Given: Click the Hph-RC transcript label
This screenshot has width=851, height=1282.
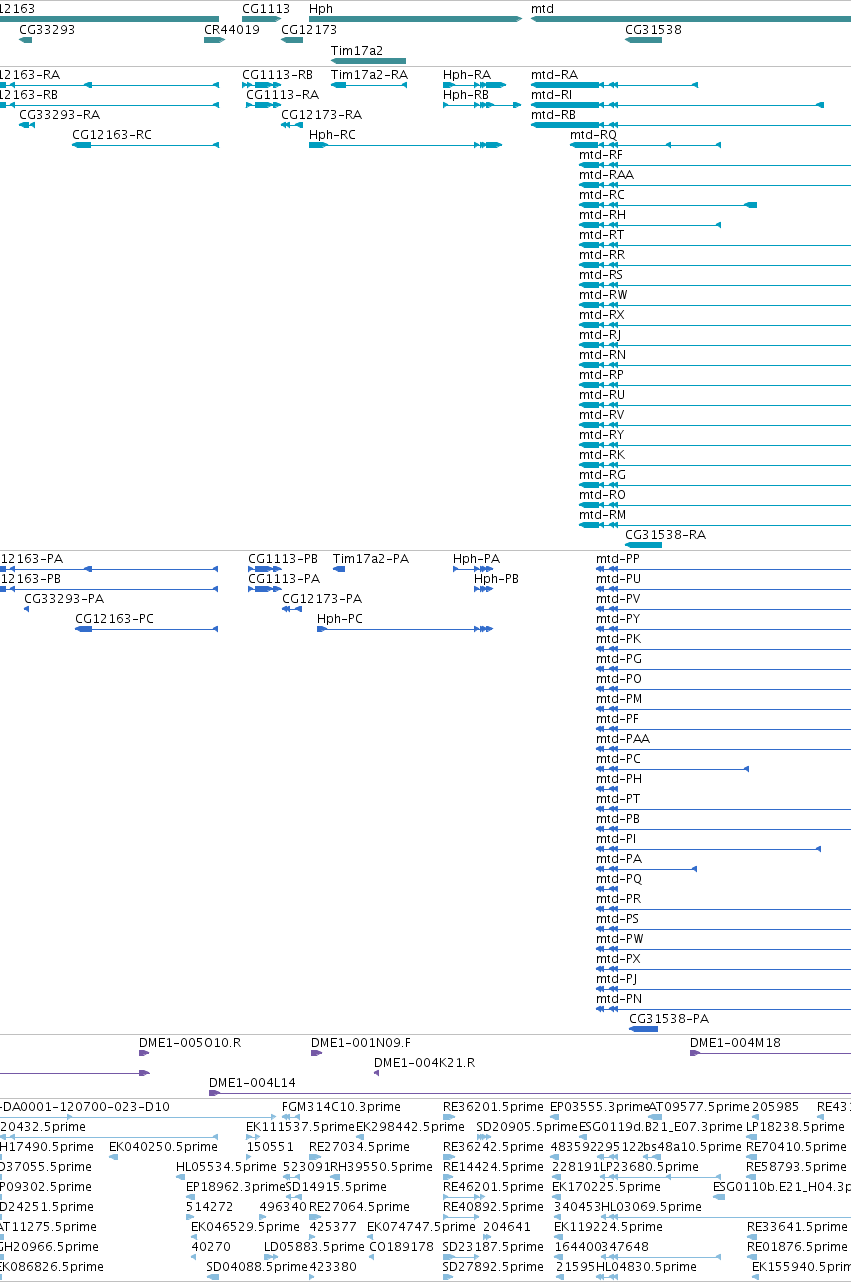Looking at the screenshot, I should tap(332, 135).
